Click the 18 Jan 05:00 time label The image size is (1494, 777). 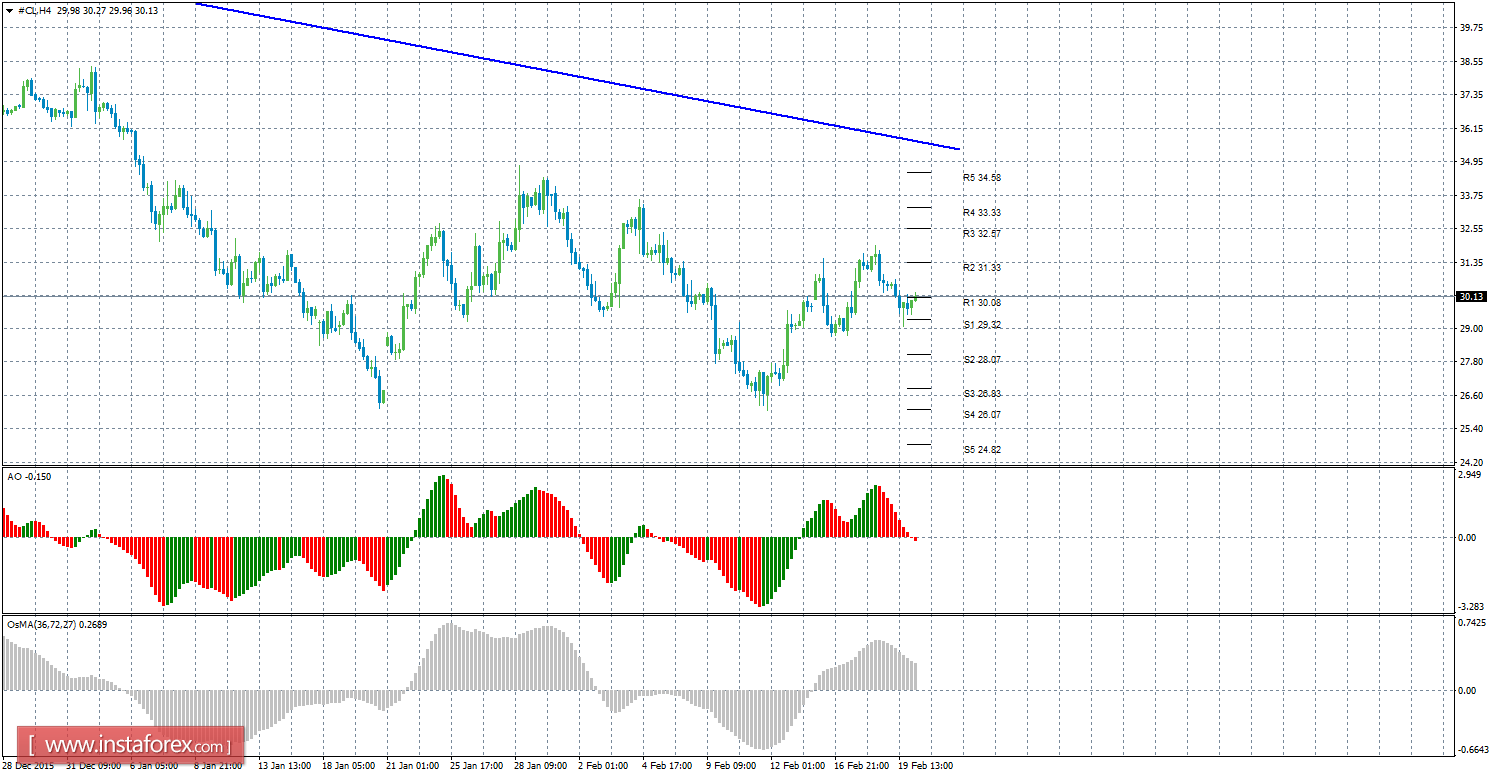tap(348, 767)
